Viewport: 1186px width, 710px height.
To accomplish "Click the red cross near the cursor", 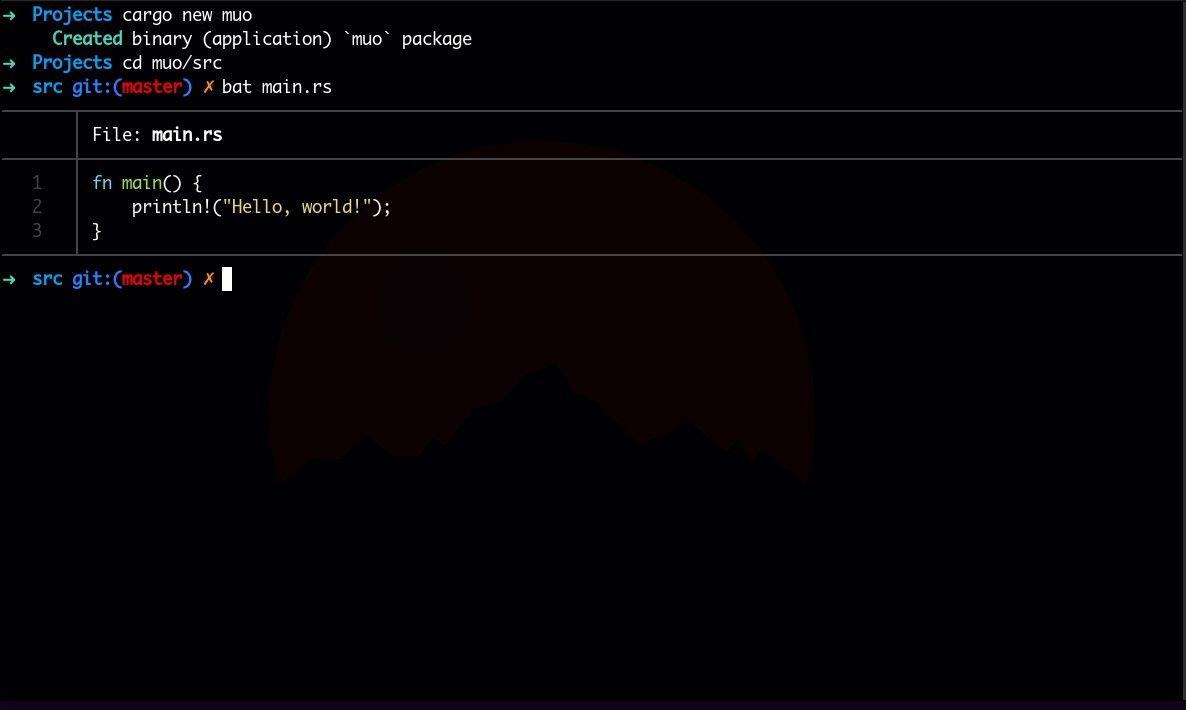I will pyautogui.click(x=209, y=279).
